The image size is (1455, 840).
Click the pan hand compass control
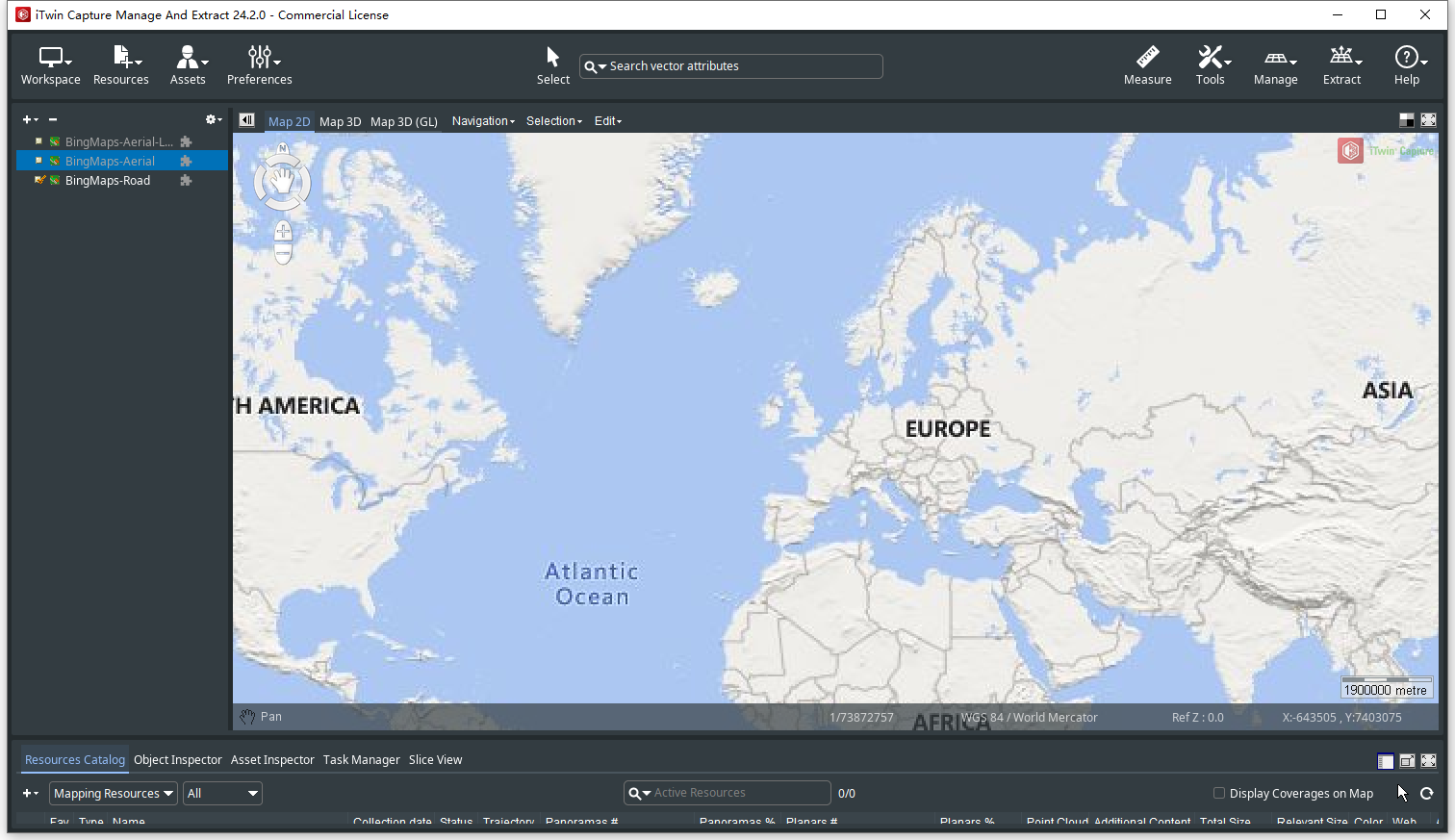[282, 181]
